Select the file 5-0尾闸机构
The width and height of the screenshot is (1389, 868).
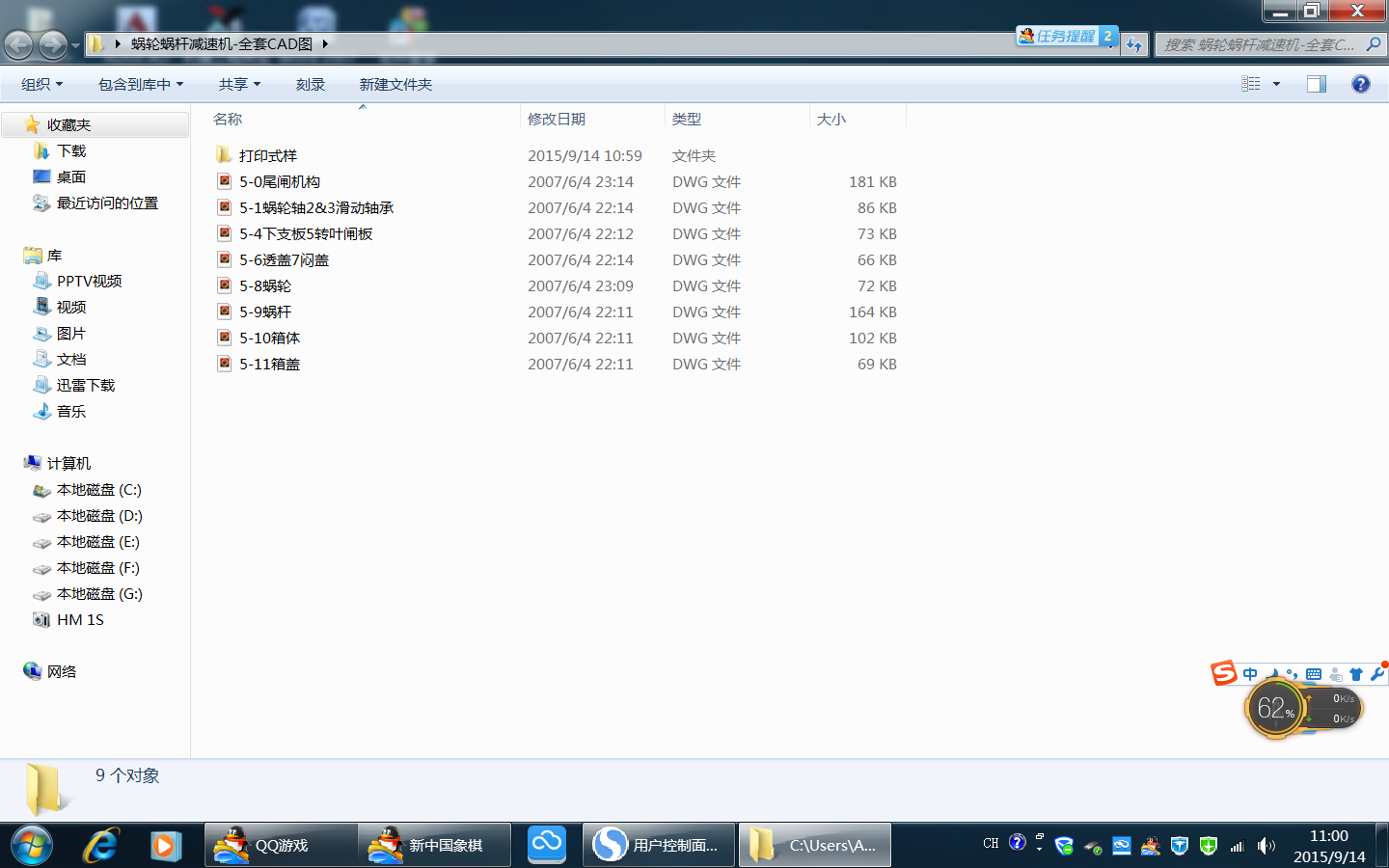pos(280,182)
